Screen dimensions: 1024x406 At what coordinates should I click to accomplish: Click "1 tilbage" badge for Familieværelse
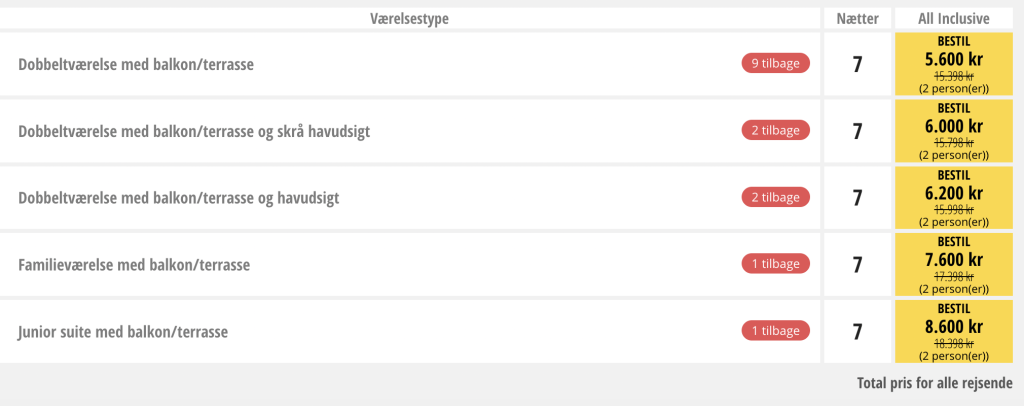tap(775, 264)
